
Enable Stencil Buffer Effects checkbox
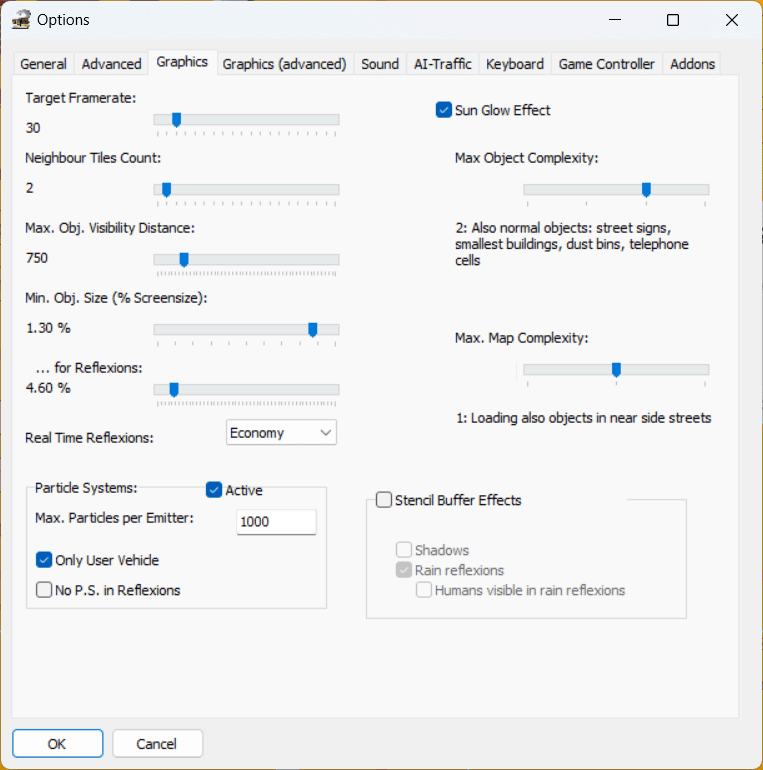[384, 500]
